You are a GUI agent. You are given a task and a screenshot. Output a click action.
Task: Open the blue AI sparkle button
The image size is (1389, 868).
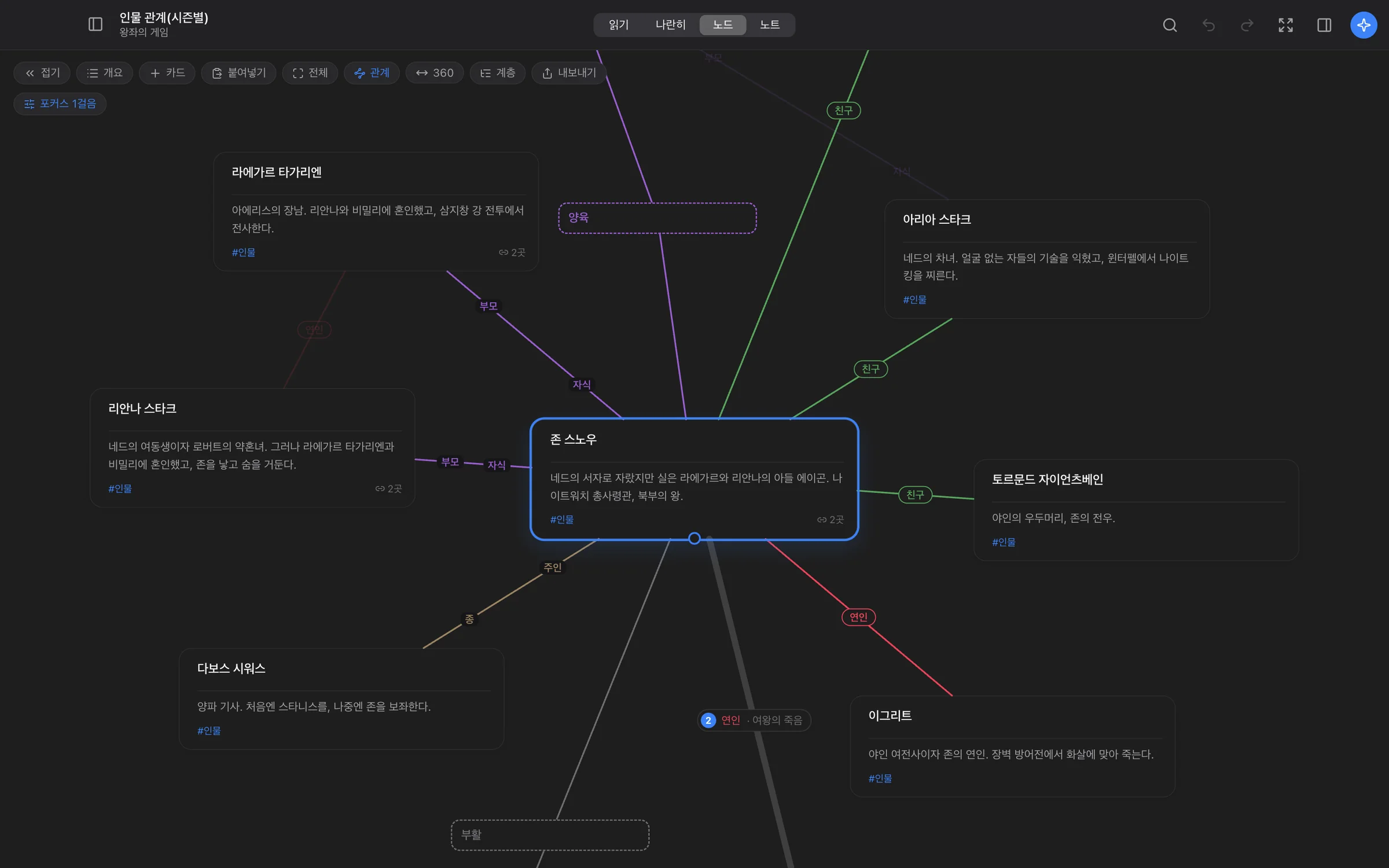point(1364,25)
